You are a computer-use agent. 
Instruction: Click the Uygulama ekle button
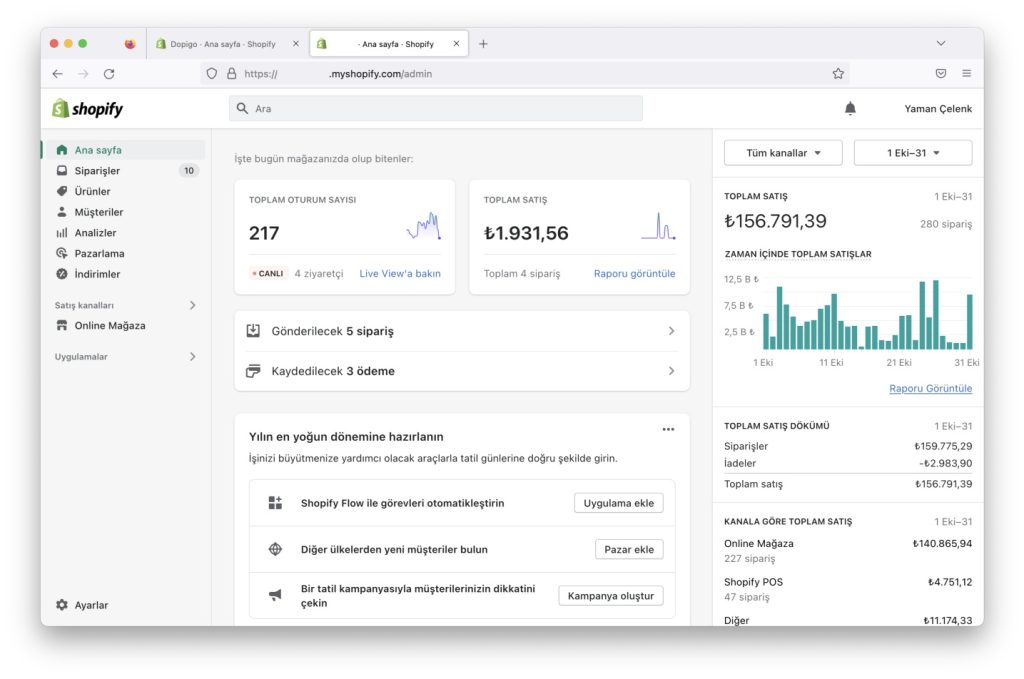click(x=618, y=503)
